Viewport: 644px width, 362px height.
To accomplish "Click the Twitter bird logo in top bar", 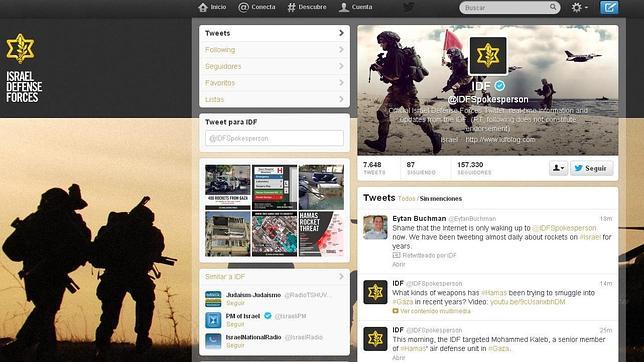I will 409,7.
